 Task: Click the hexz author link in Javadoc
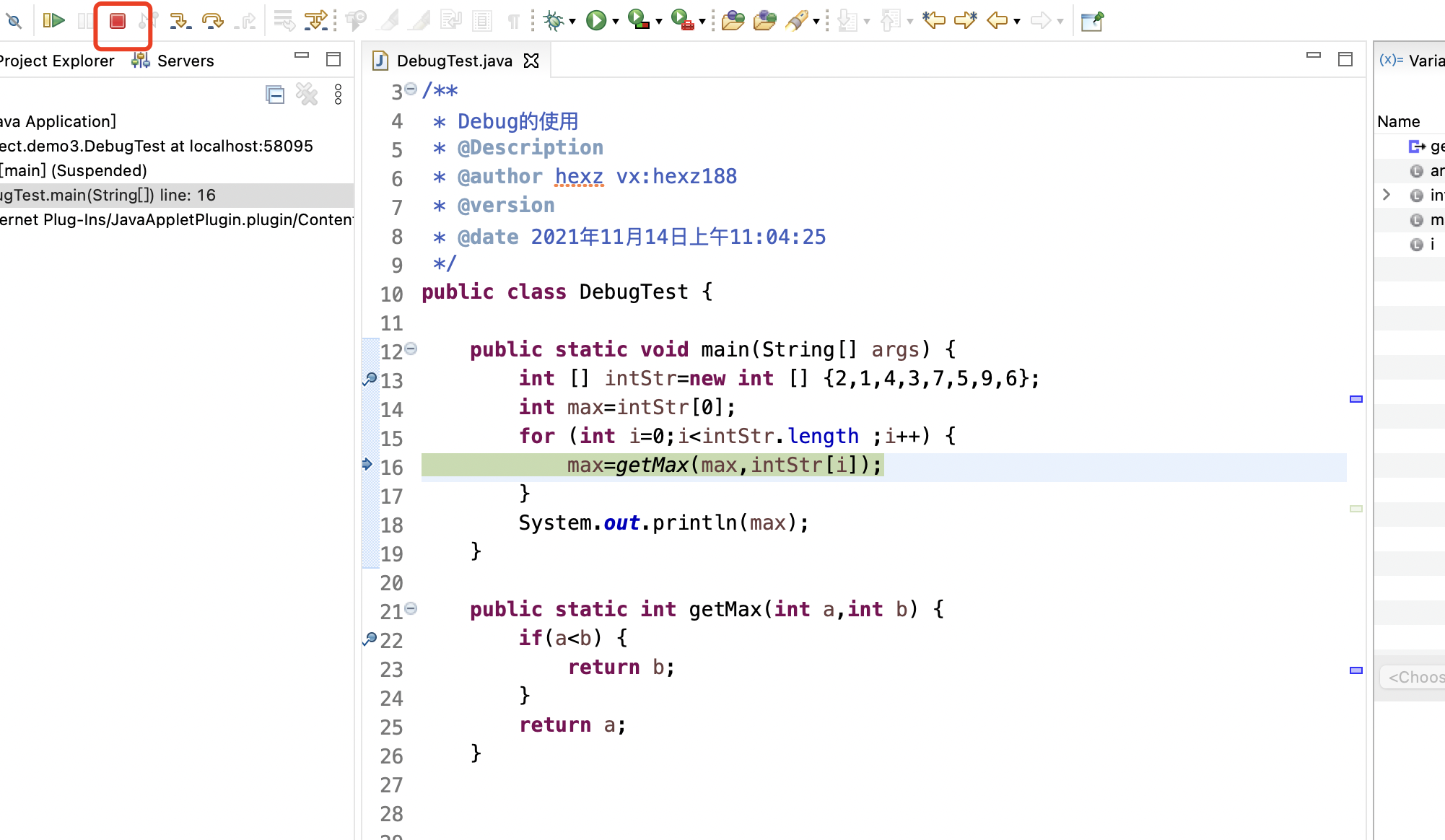[579, 176]
